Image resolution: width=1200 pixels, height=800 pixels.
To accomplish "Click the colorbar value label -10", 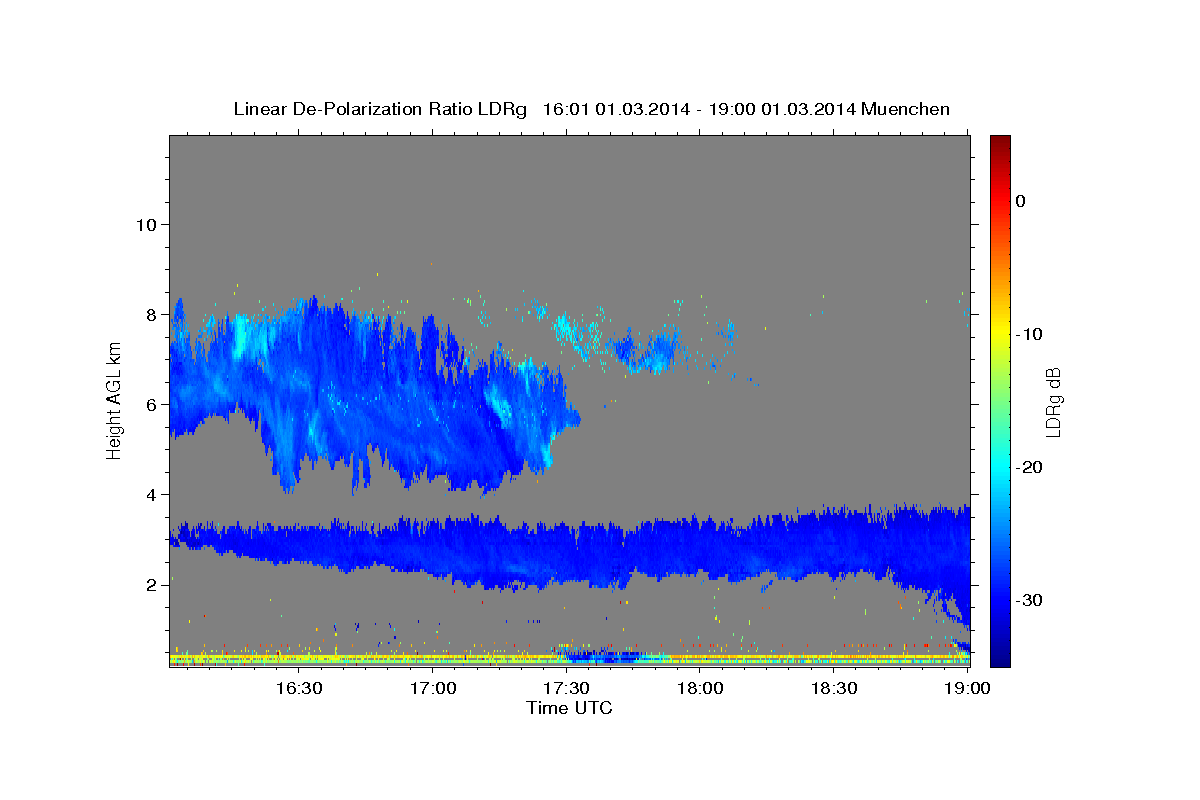I will 1030,334.
